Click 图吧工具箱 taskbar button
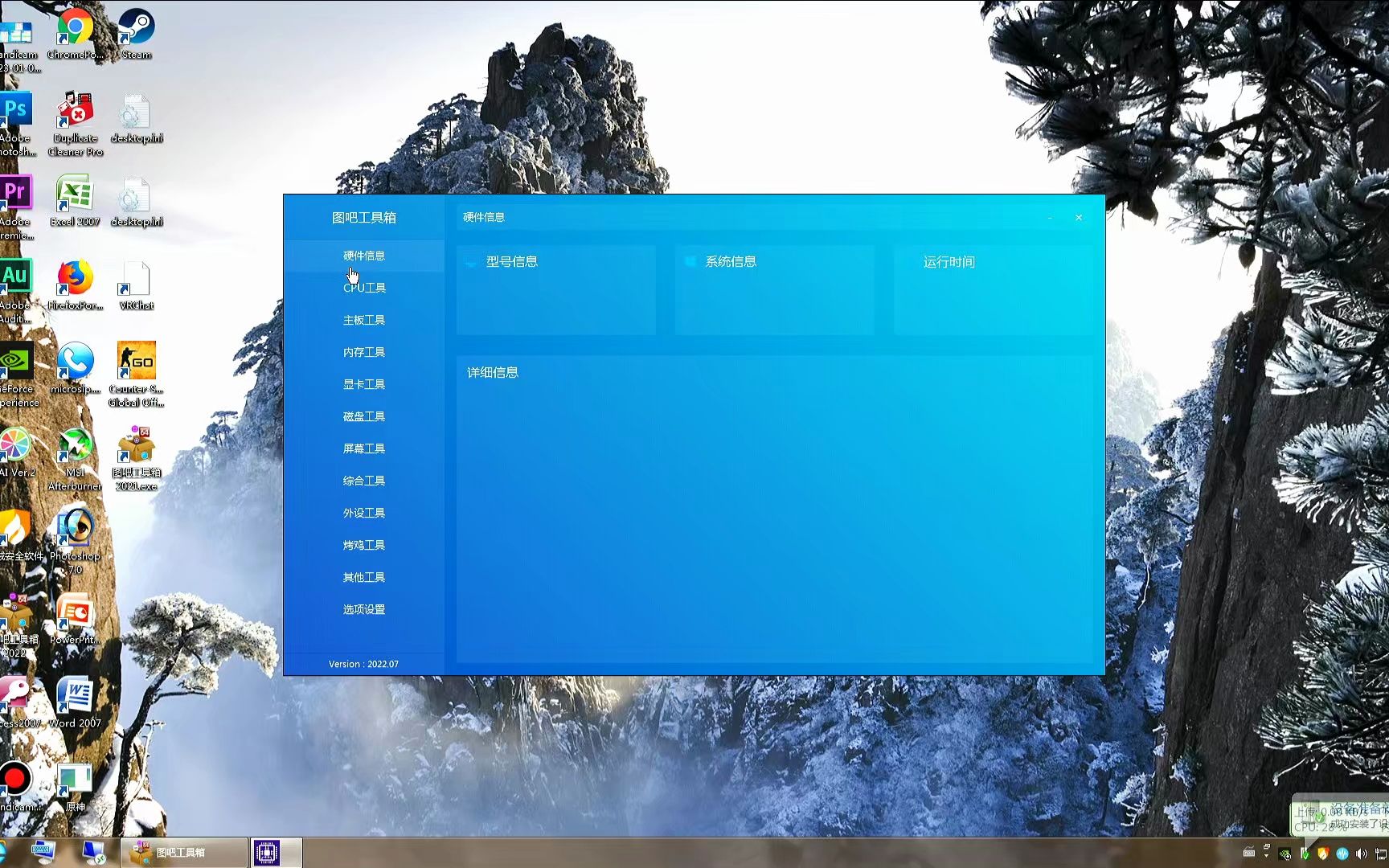1389x868 pixels. tap(184, 852)
